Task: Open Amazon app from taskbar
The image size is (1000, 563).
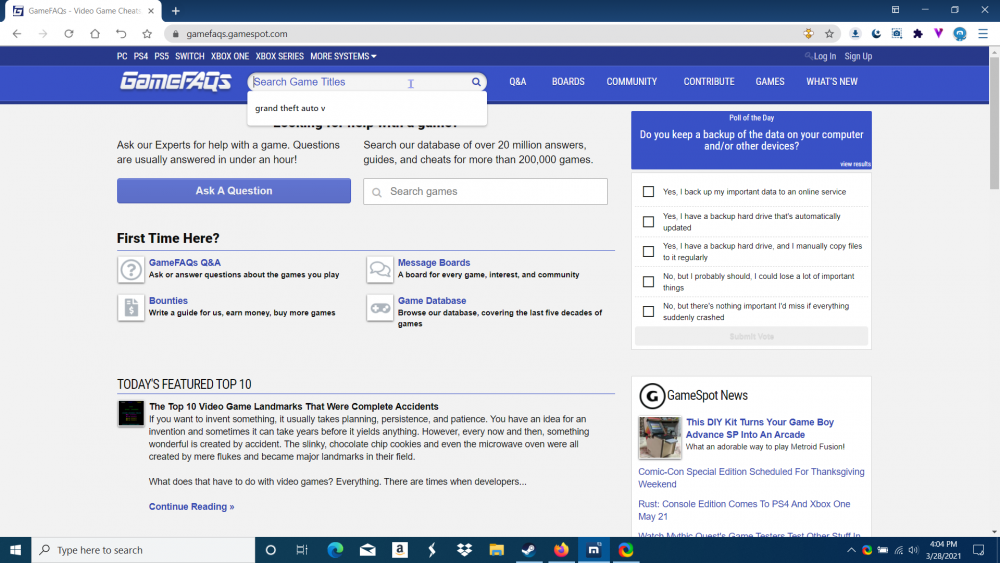Action: 400,550
